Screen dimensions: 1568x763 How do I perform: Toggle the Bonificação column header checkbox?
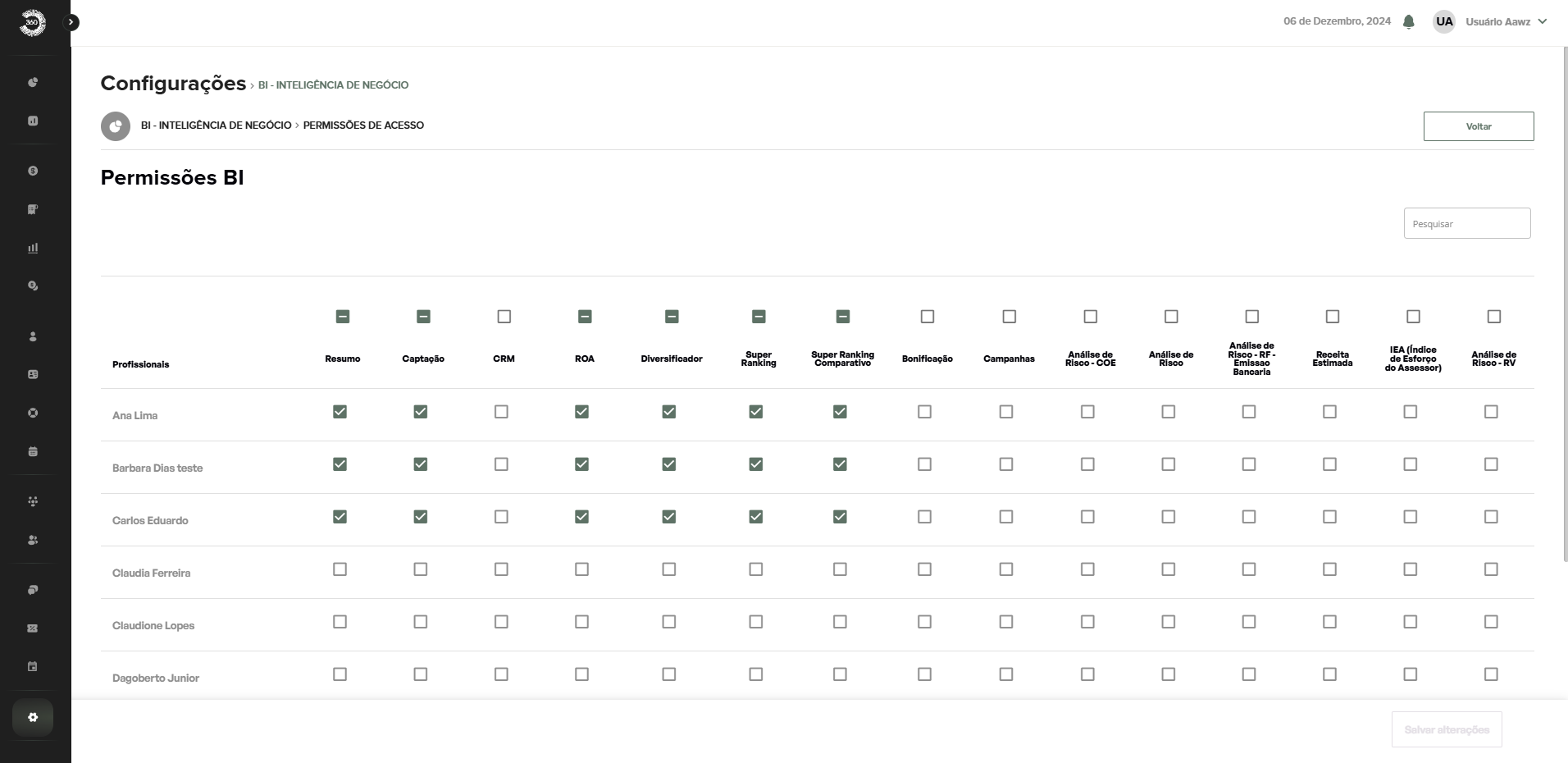pyautogui.click(x=928, y=317)
